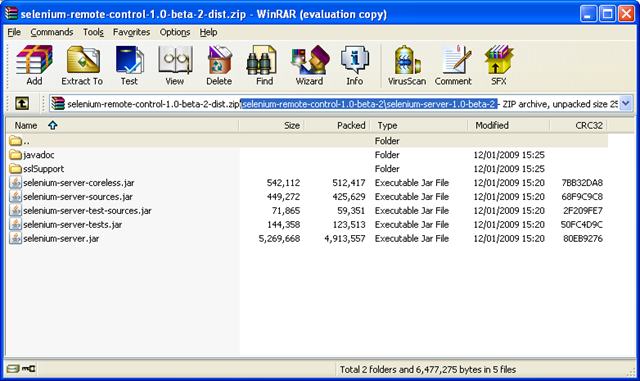Click the selenium-server-test-sources.jar file icon
Viewport: 640px width, 381px height.
(16, 210)
